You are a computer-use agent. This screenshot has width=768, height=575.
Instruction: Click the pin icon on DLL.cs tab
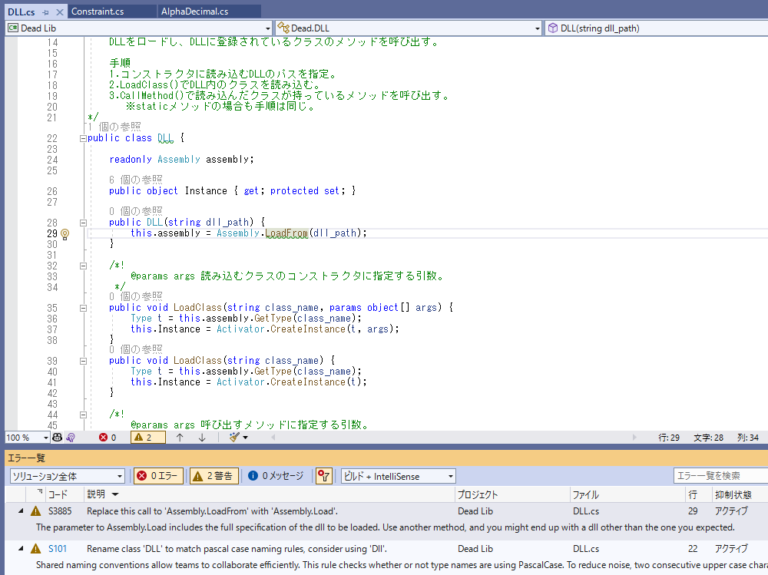(x=46, y=12)
